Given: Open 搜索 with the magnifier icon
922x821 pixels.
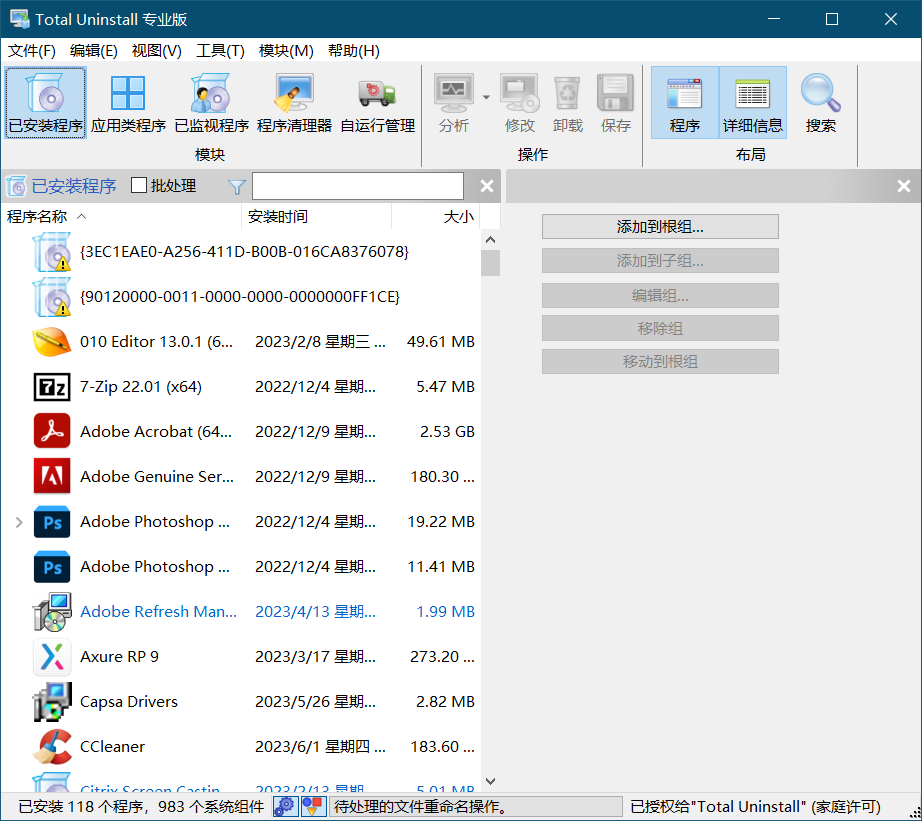Looking at the screenshot, I should (x=820, y=102).
